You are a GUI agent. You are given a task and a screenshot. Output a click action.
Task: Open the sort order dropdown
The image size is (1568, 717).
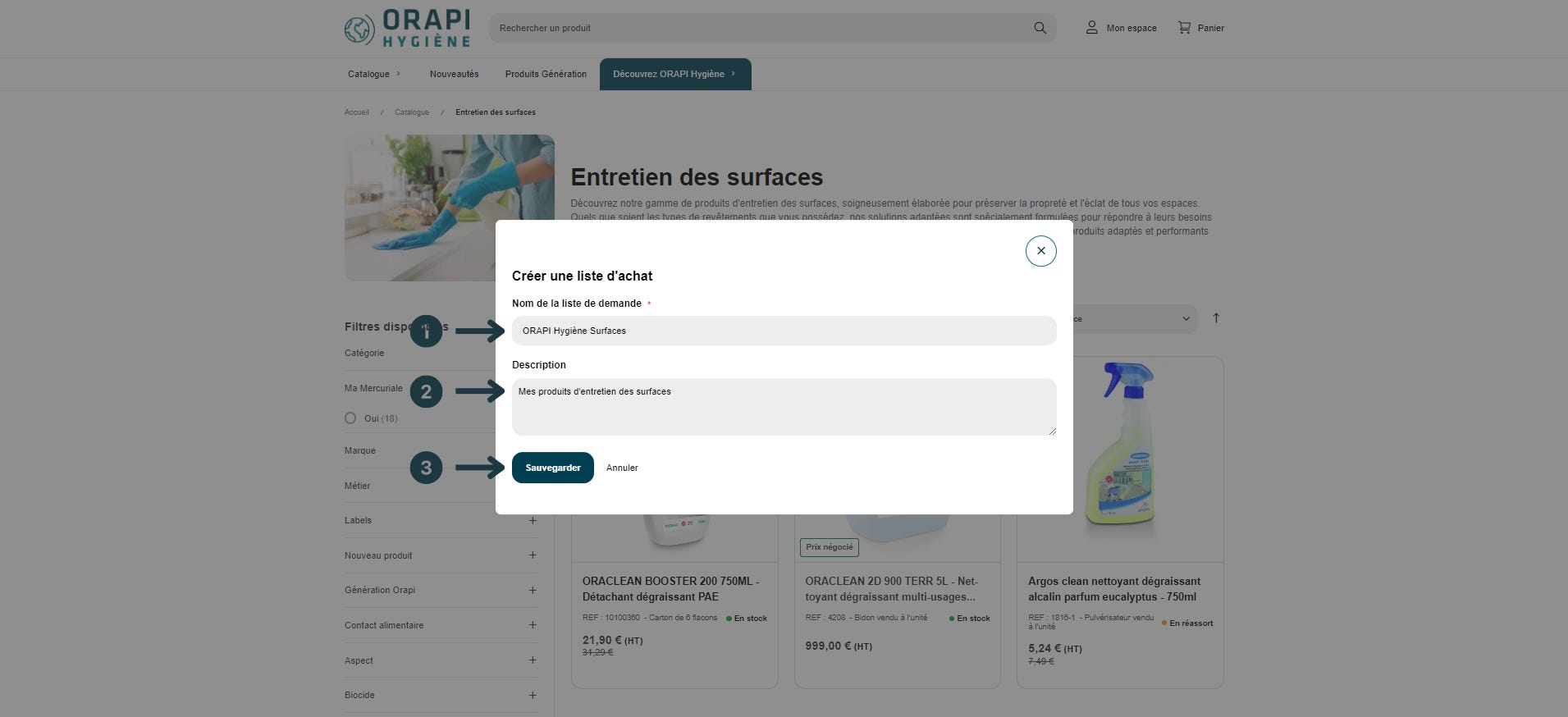point(1135,318)
